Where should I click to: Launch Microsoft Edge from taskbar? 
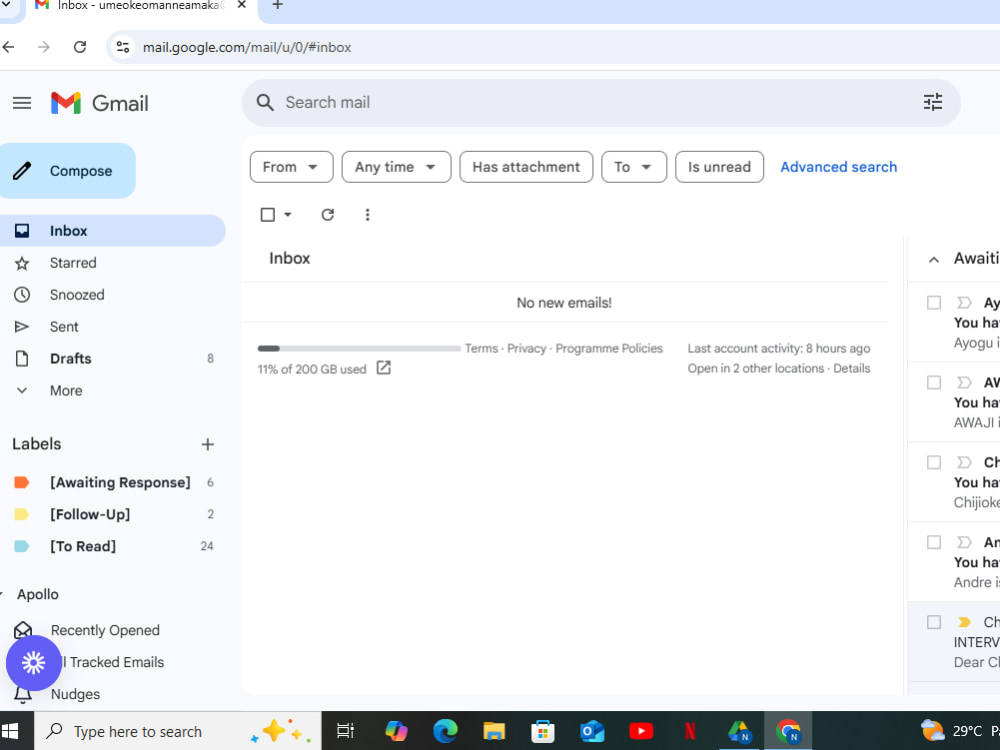[x=445, y=731]
